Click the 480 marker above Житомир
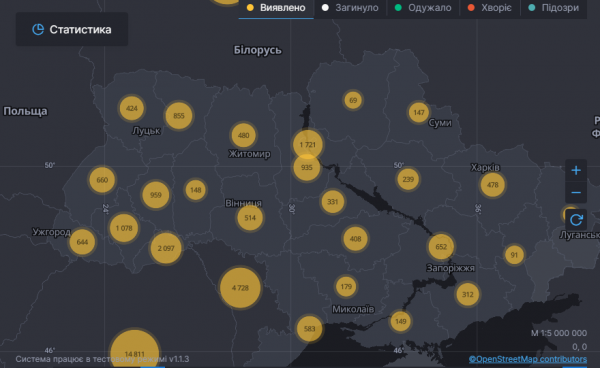The height and width of the screenshot is (368, 600). pyautogui.click(x=243, y=135)
